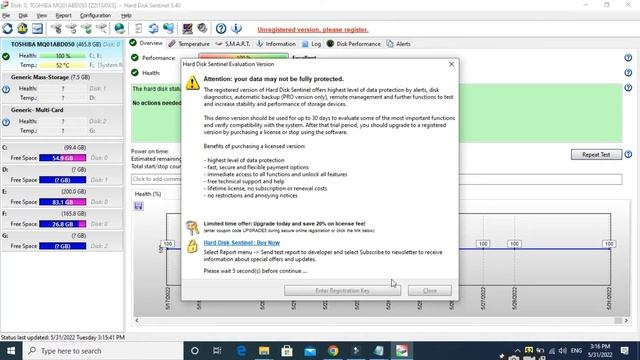Click the yellow warning alert toolbar icon
The width and height of the screenshot is (640, 360).
coord(22,29)
